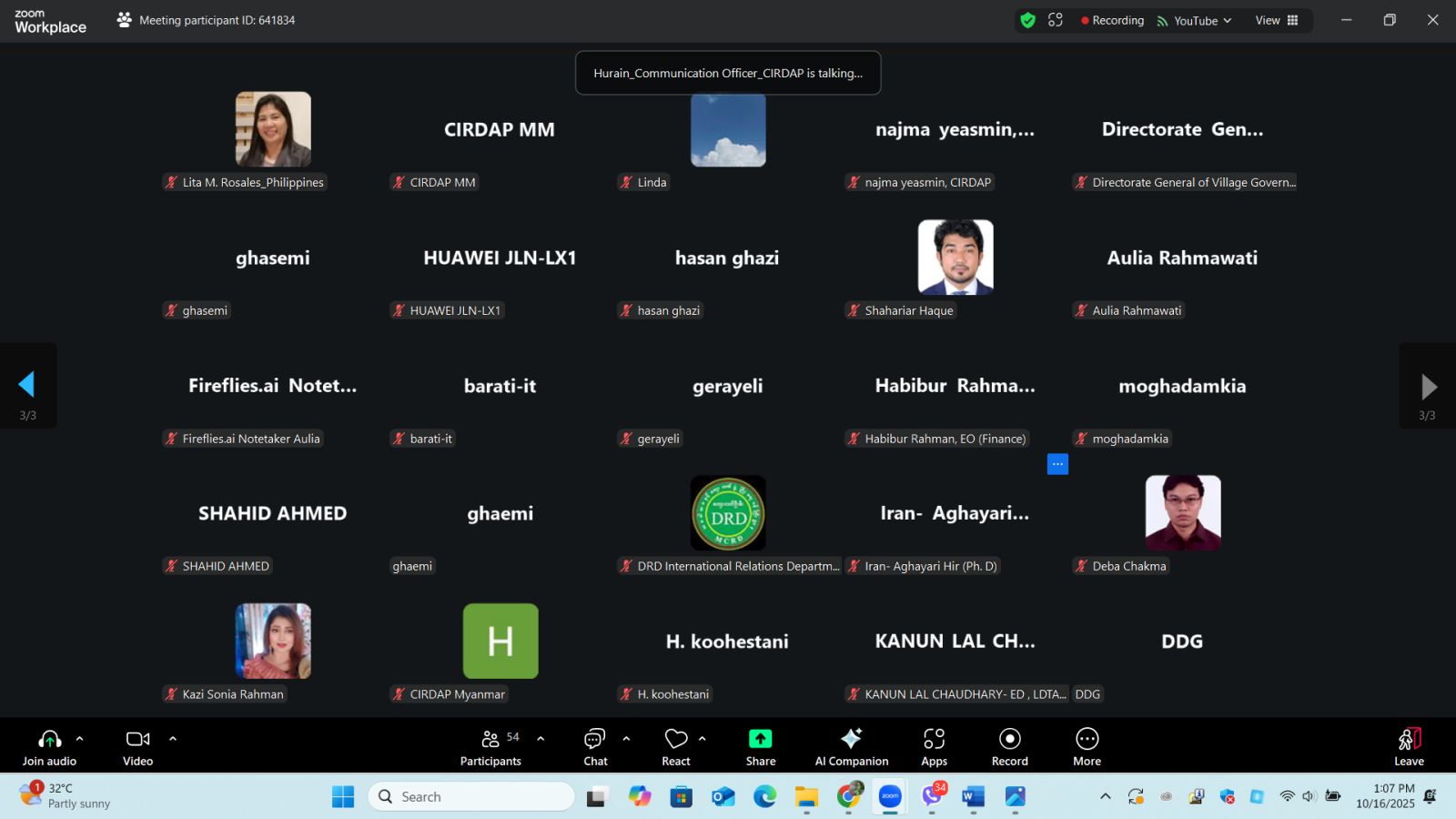Expand the React options chevron
Image resolution: width=1456 pixels, height=819 pixels.
point(703,739)
